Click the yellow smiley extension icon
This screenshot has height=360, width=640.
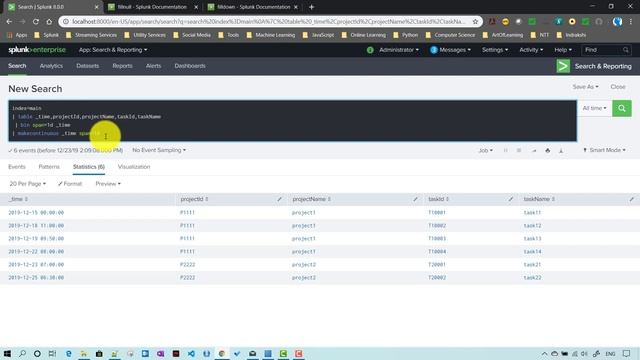[x=505, y=22]
